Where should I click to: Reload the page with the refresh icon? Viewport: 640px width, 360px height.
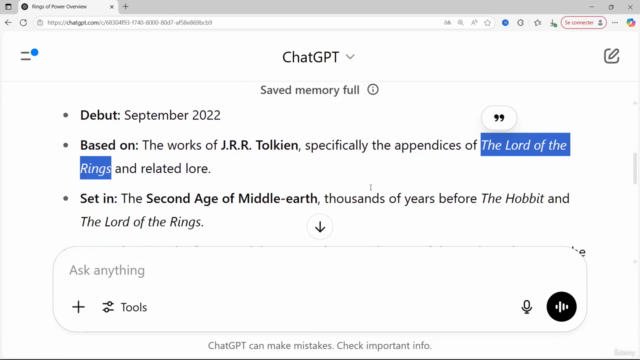point(23,22)
